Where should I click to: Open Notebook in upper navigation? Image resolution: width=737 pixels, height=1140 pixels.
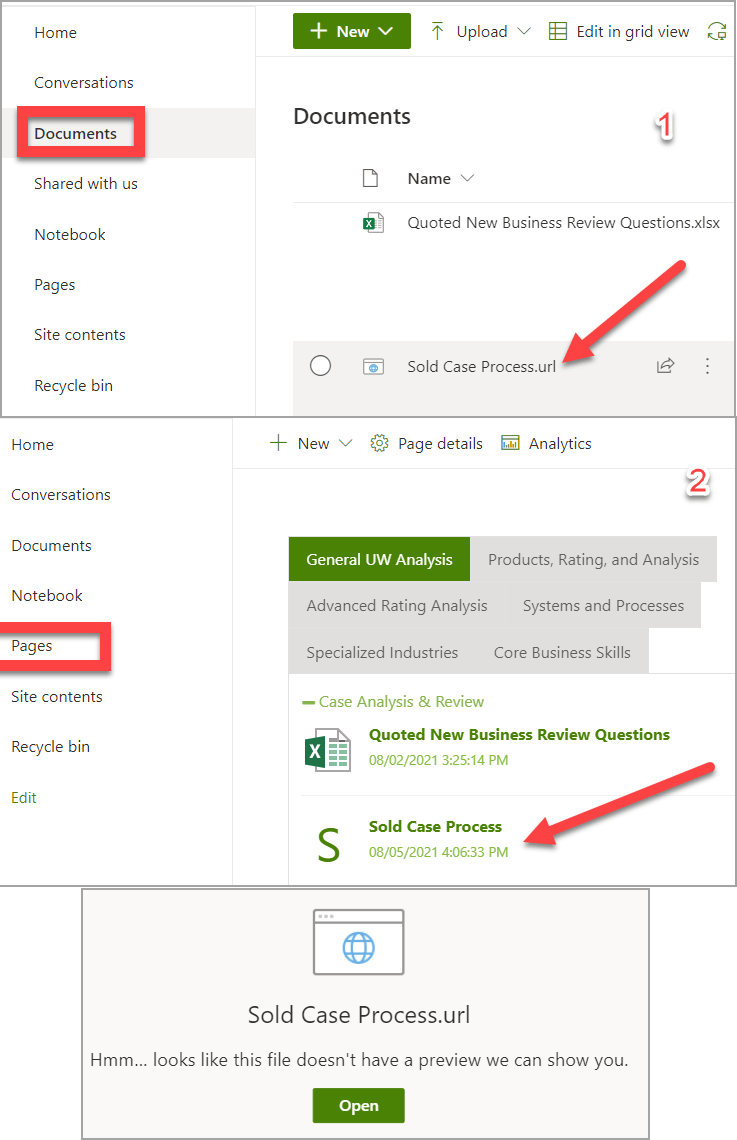[70, 235]
